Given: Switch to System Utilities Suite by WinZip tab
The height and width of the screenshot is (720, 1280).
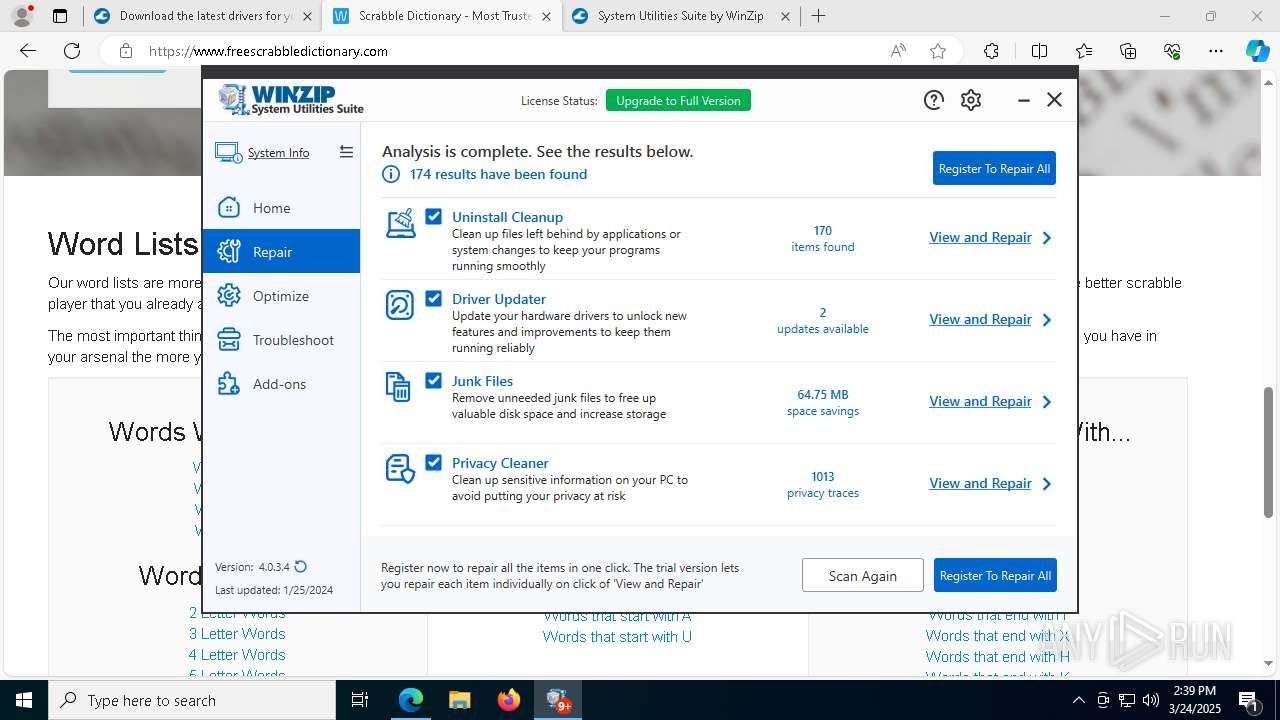Looking at the screenshot, I should tap(682, 16).
